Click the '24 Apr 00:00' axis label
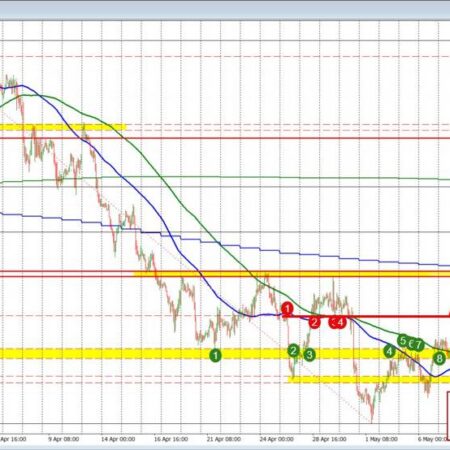Screen dimensions: 450x450 (276, 439)
